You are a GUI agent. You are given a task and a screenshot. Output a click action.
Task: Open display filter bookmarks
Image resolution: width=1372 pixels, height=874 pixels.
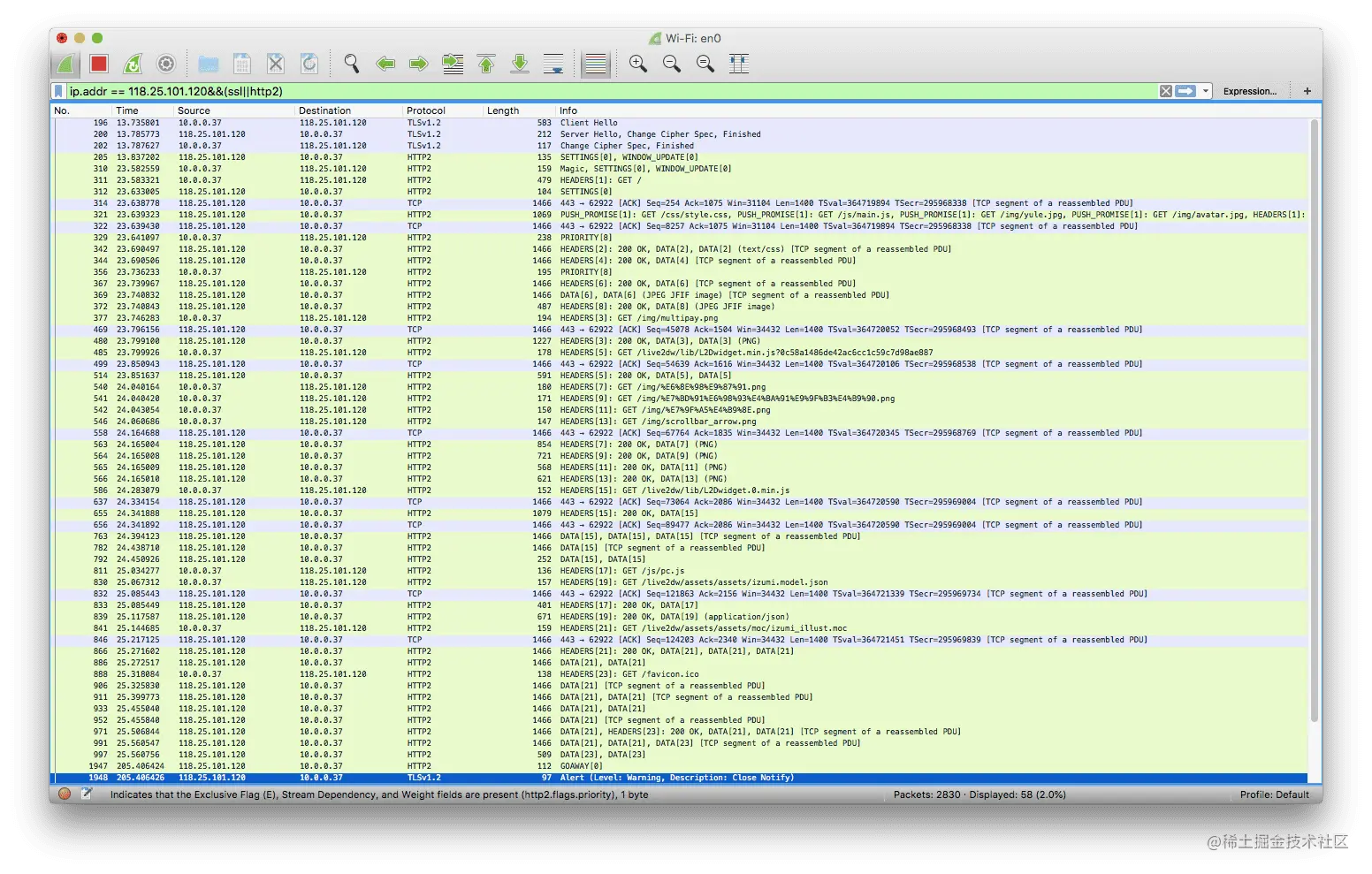58,91
